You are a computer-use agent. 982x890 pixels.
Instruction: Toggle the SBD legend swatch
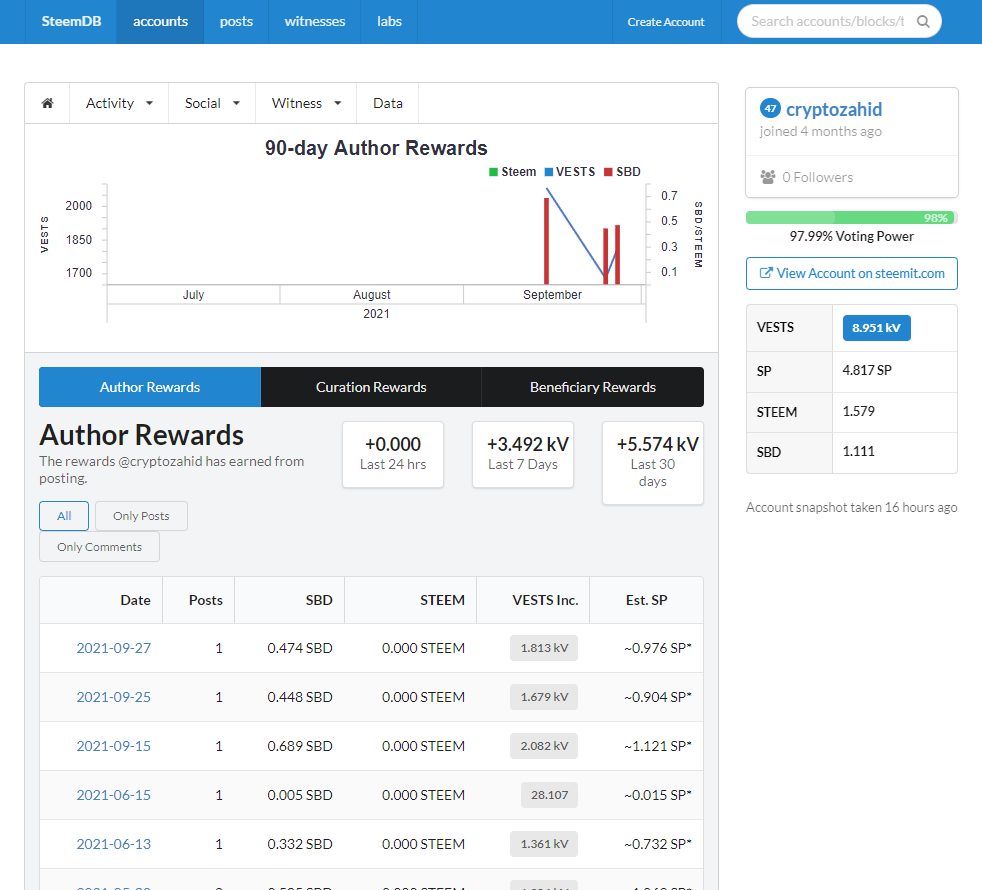(608, 172)
